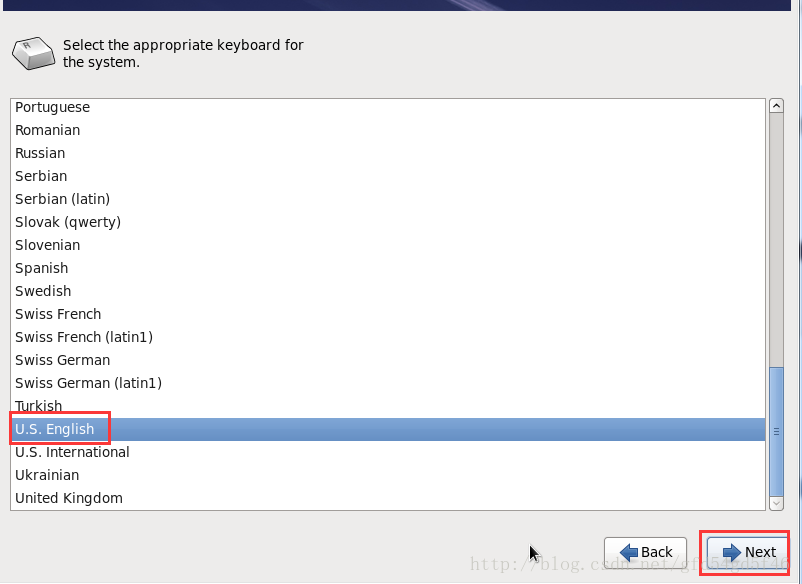The image size is (802, 584).
Task: Select the United Kingdom keyboard
Action: point(69,498)
